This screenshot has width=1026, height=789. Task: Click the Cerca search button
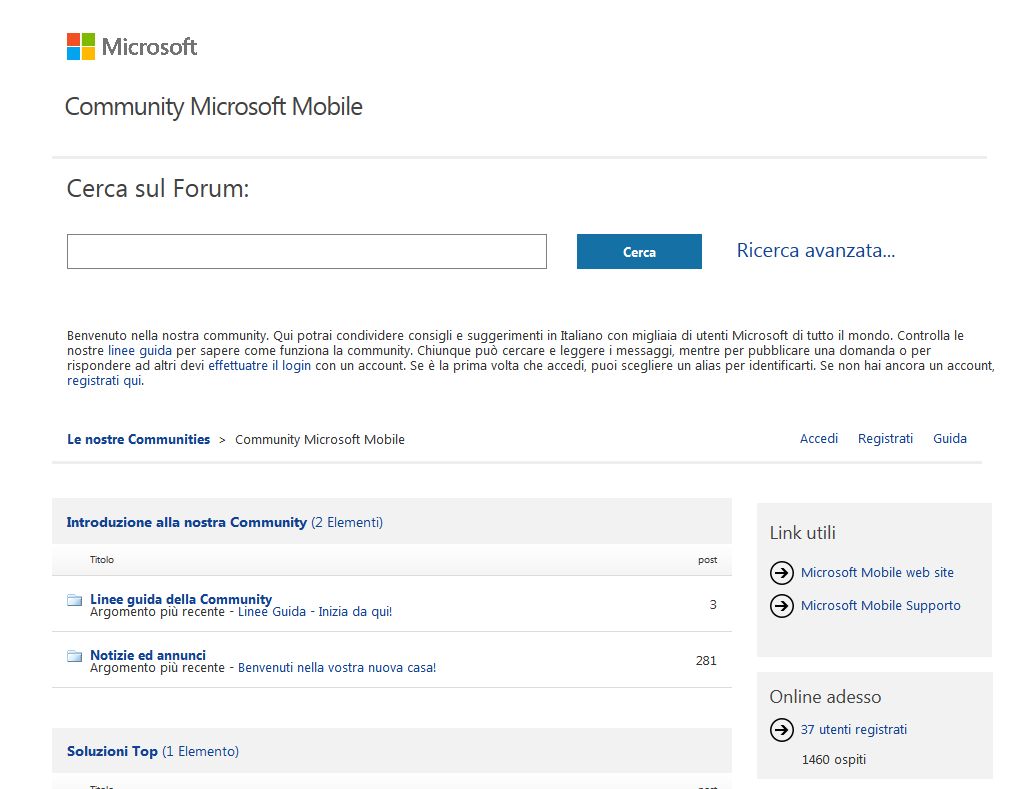tap(639, 251)
